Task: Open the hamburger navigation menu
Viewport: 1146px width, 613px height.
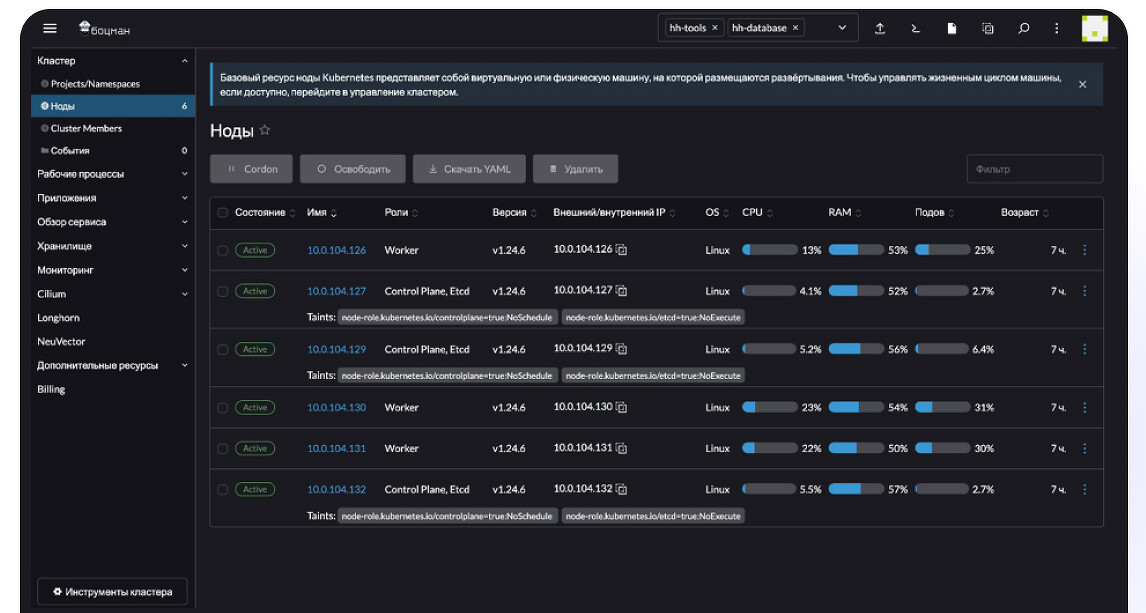Action: 50,28
